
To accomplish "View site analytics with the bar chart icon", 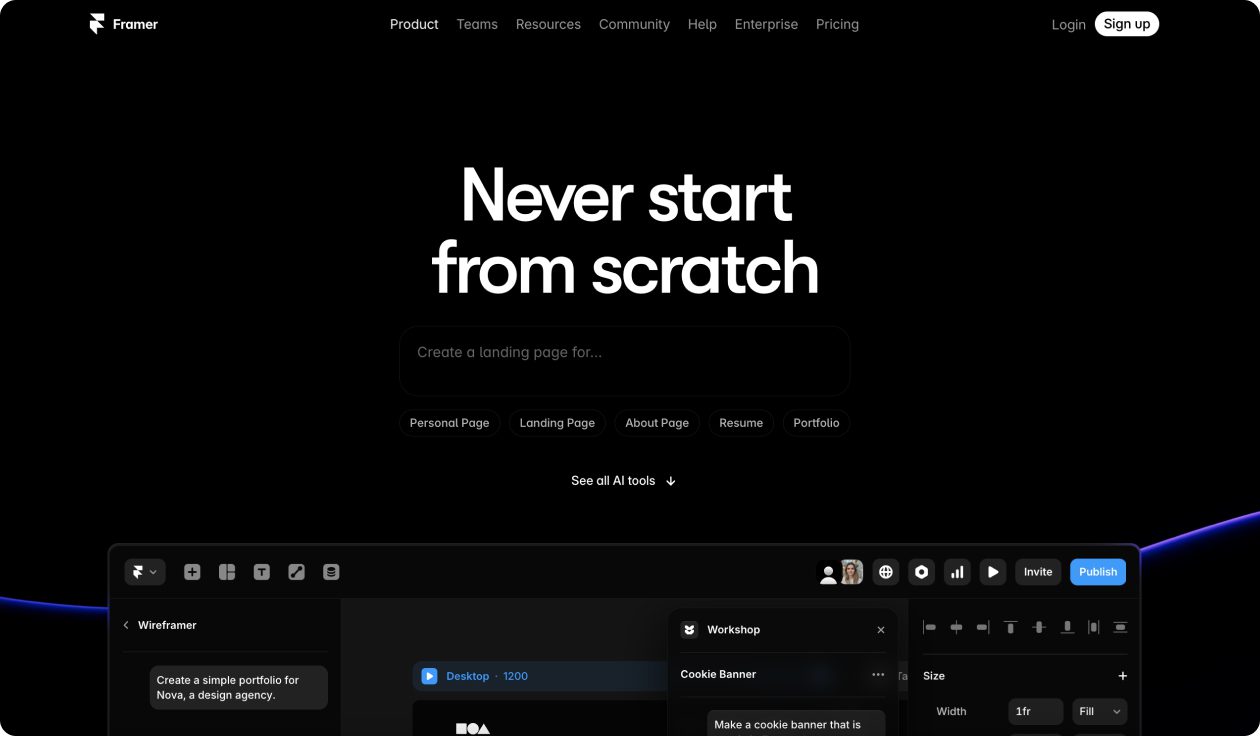I will click(957, 571).
